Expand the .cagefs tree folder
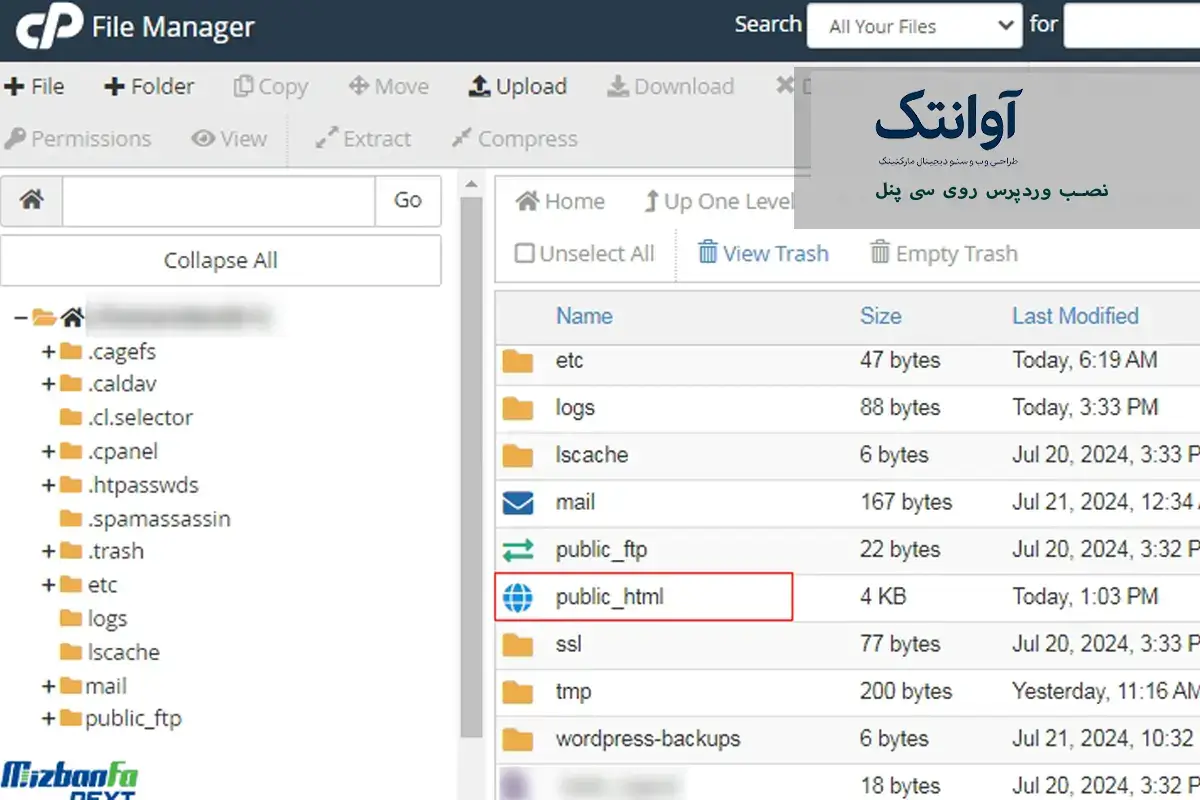Screen dimensions: 1200x800 pyautogui.click(x=47, y=352)
